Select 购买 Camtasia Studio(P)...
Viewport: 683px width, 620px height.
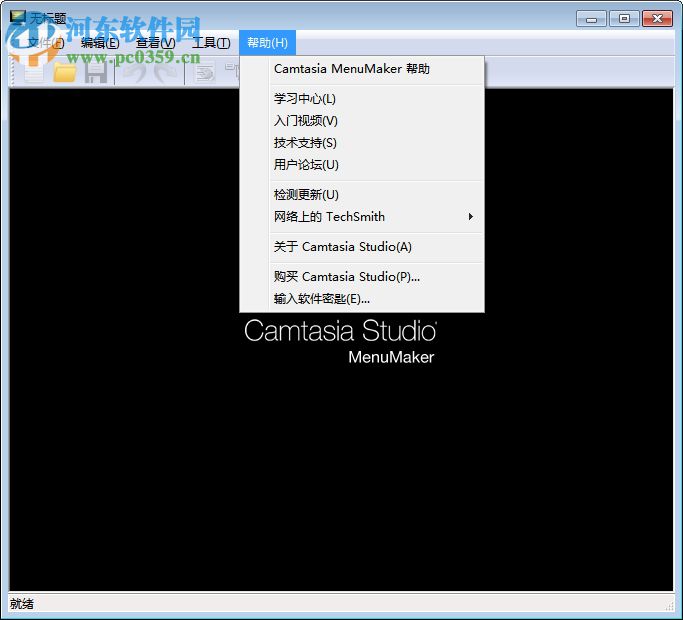pos(362,277)
